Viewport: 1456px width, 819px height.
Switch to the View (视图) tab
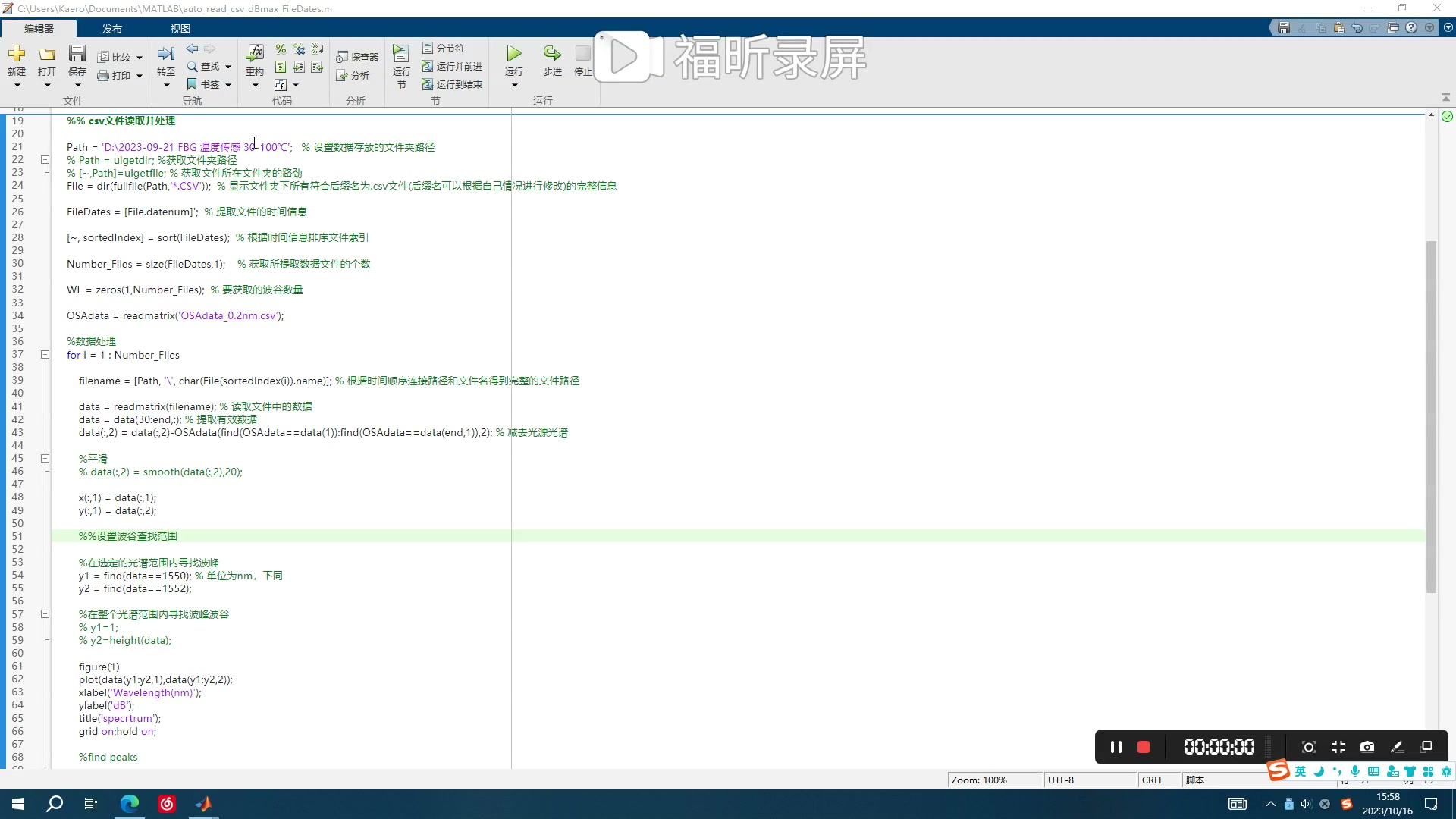point(180,29)
